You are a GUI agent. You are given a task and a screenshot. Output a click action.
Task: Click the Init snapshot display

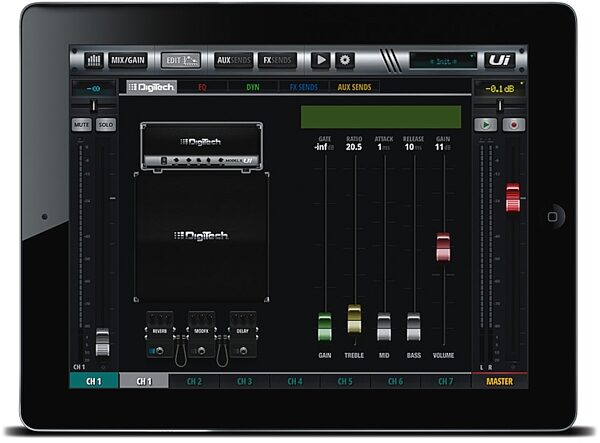tap(443, 61)
